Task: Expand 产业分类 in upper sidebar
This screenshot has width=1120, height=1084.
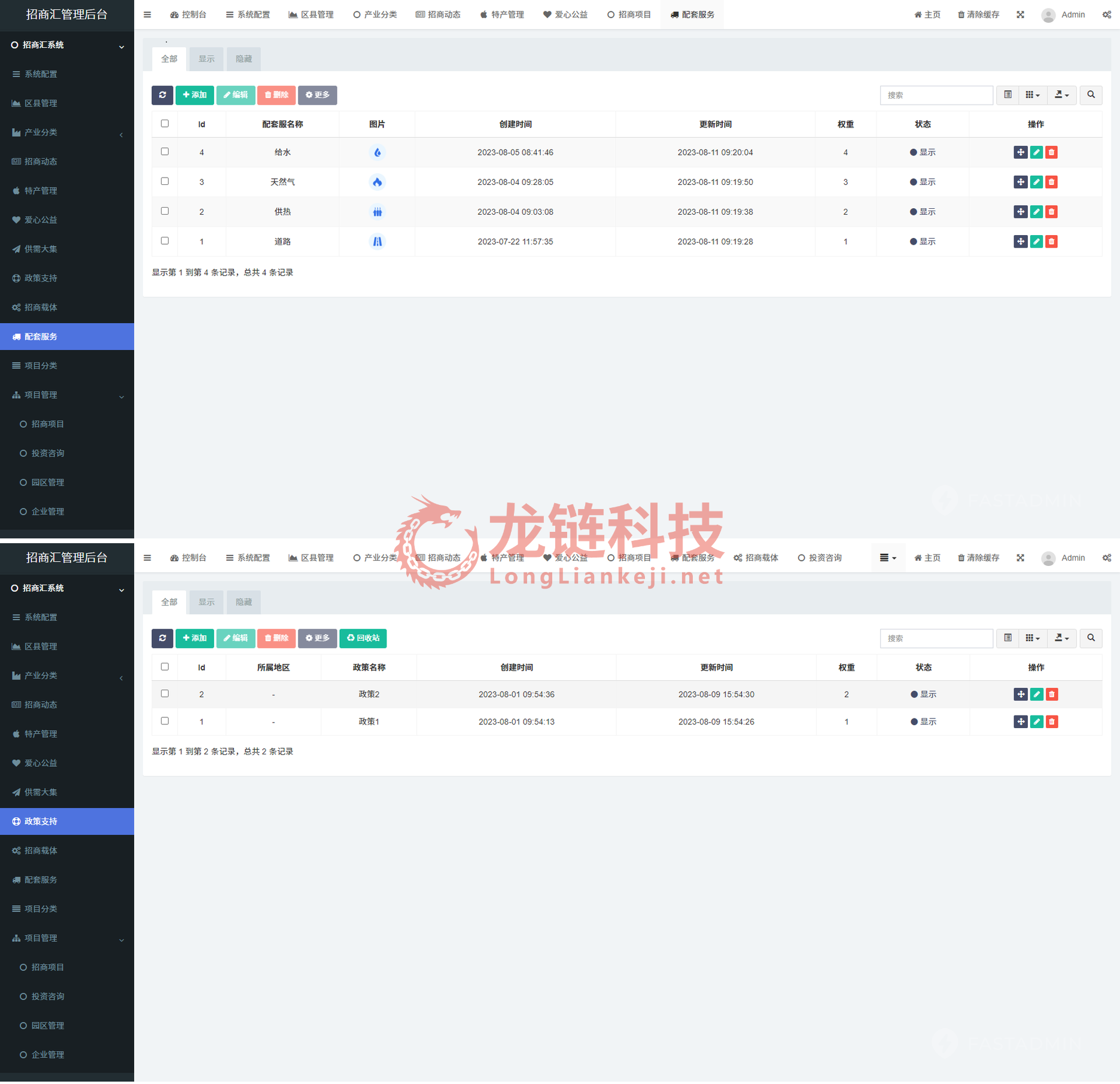Action: click(x=67, y=132)
